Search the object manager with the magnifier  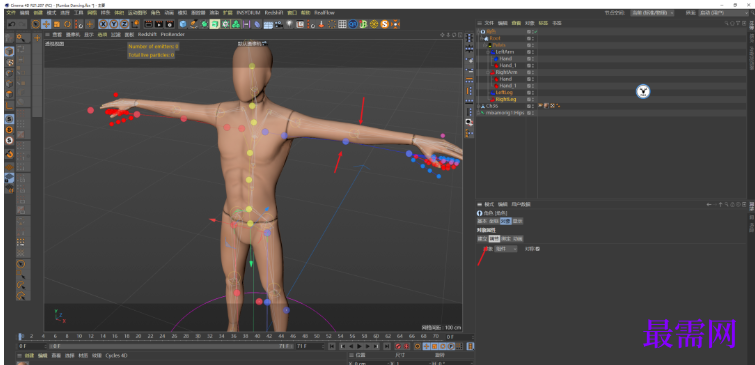click(x=727, y=23)
